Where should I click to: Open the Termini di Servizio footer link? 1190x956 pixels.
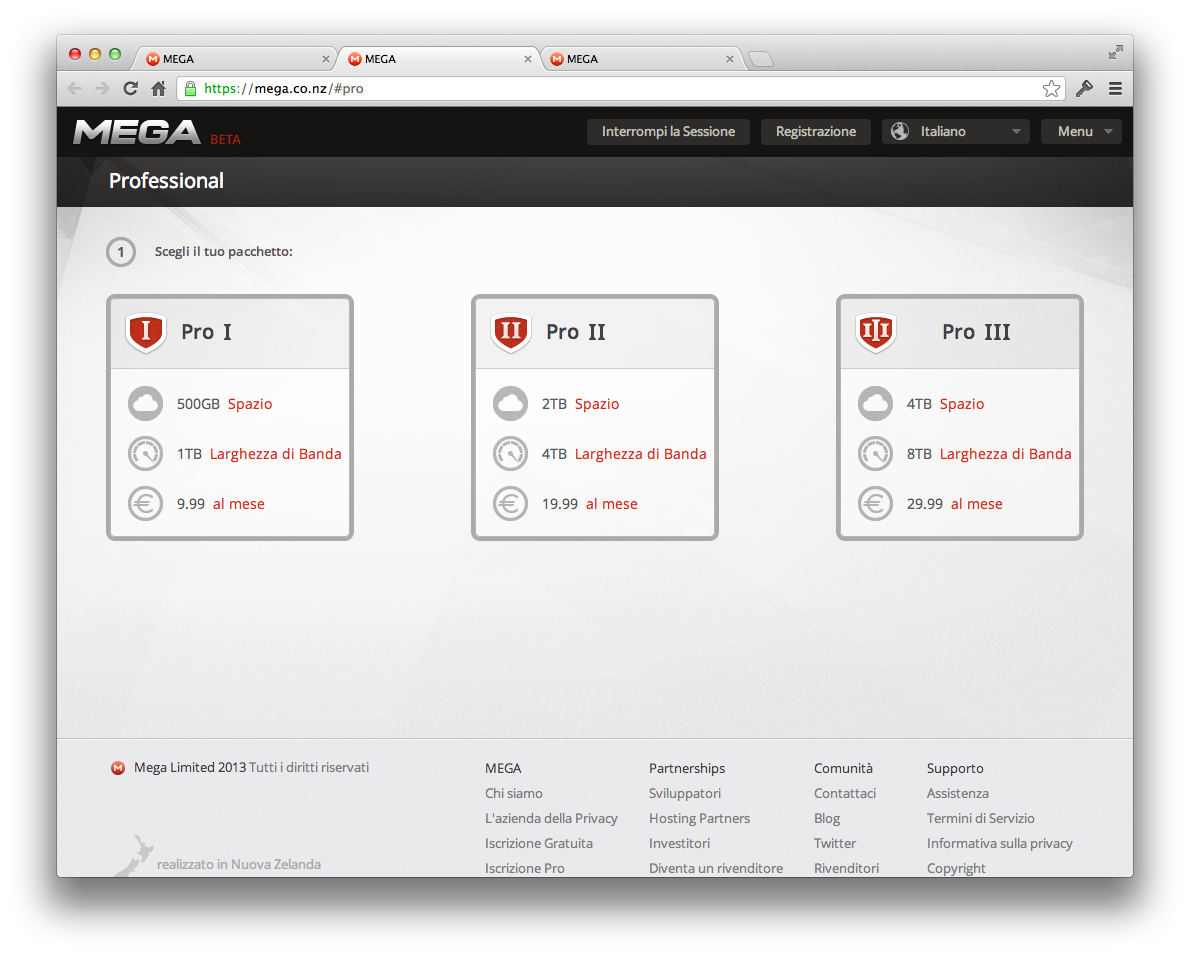[x=980, y=818]
